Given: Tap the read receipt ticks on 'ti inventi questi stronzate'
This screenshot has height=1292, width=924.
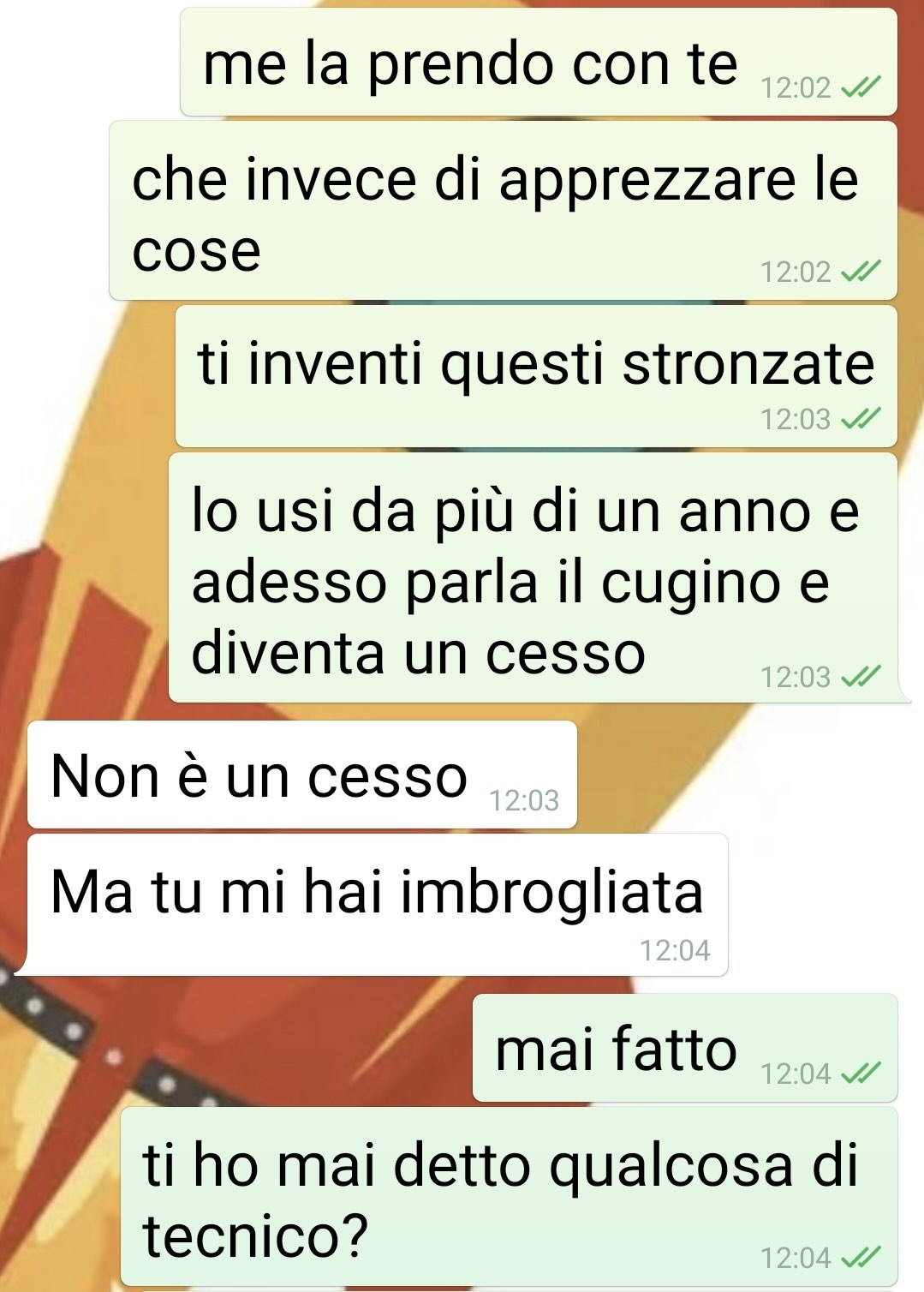Looking at the screenshot, I should coord(860,419).
